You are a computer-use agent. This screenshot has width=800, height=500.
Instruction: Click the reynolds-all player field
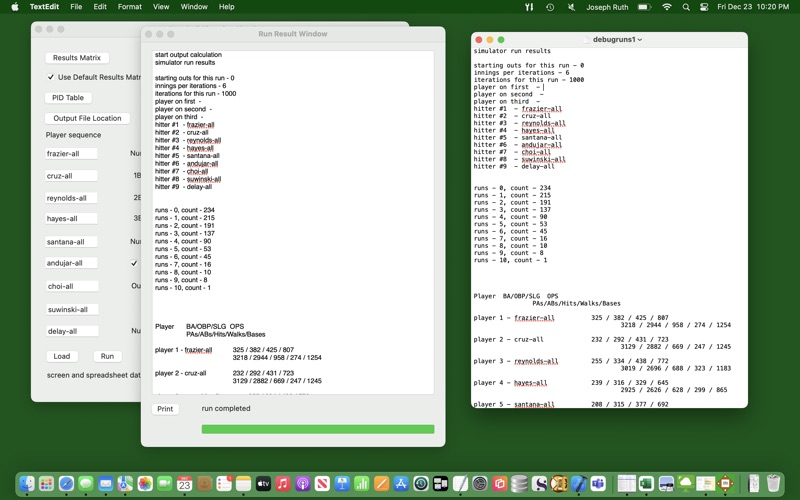(x=71, y=198)
